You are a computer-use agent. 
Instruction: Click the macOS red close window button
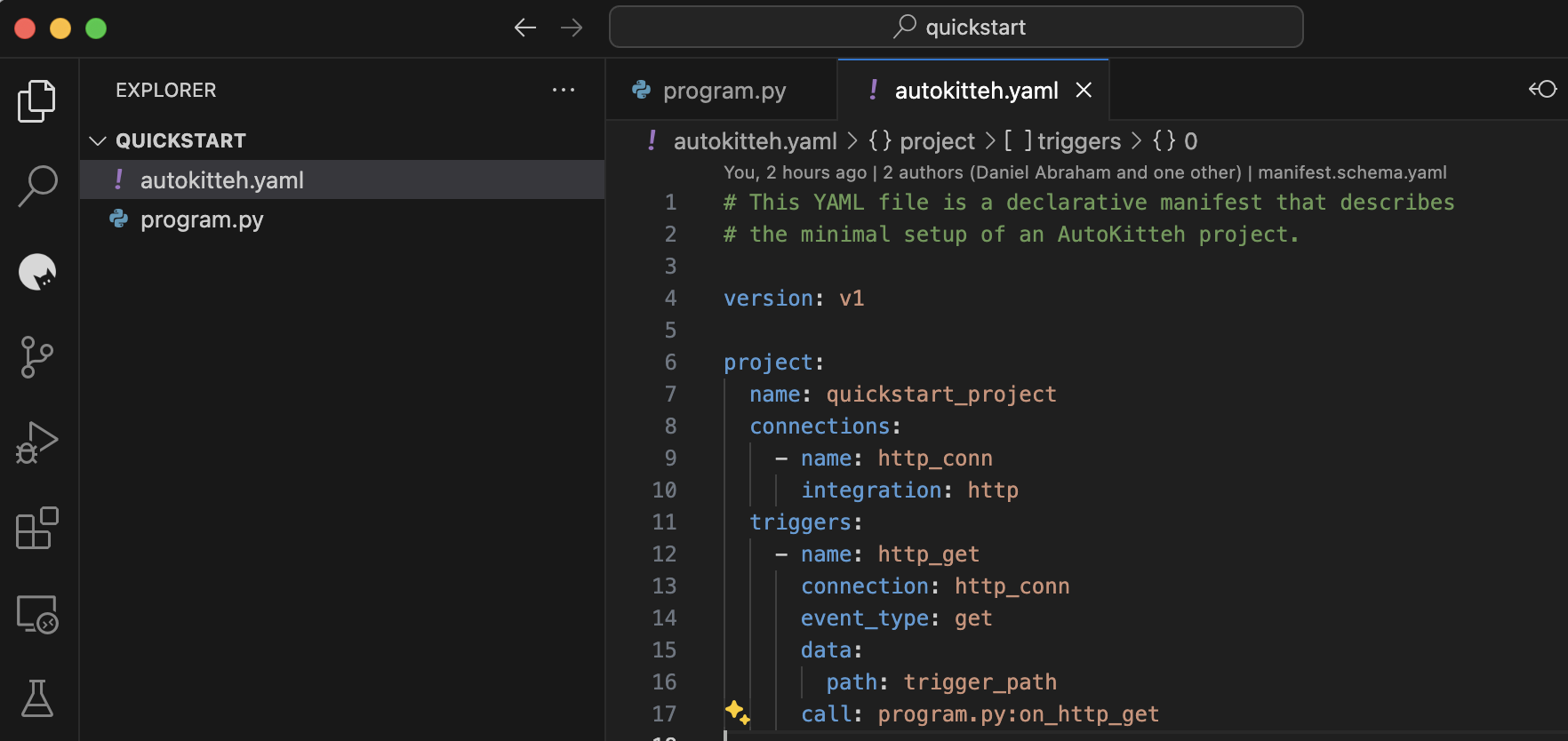pos(25,28)
